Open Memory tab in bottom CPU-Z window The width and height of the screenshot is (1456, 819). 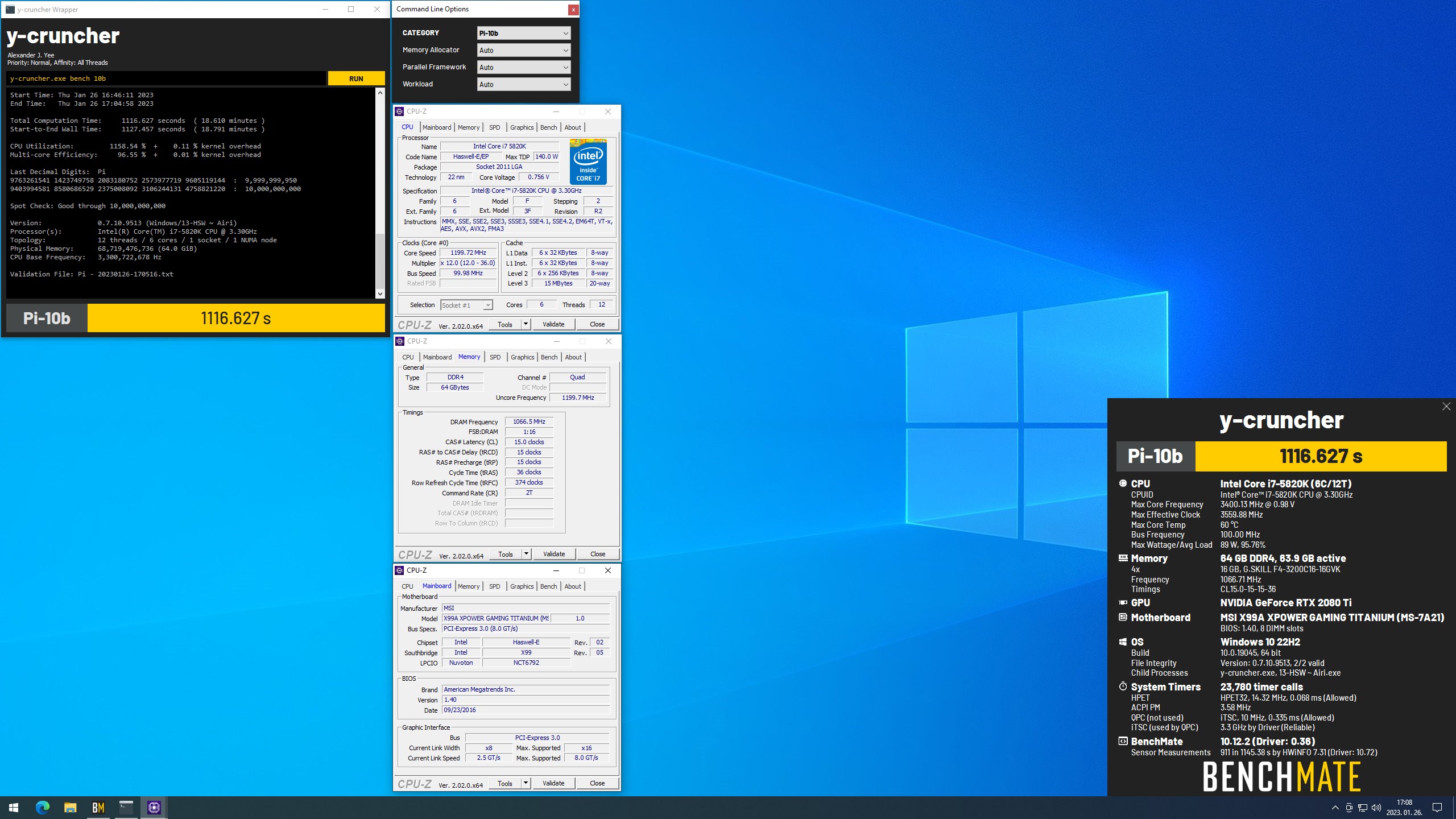click(x=469, y=586)
